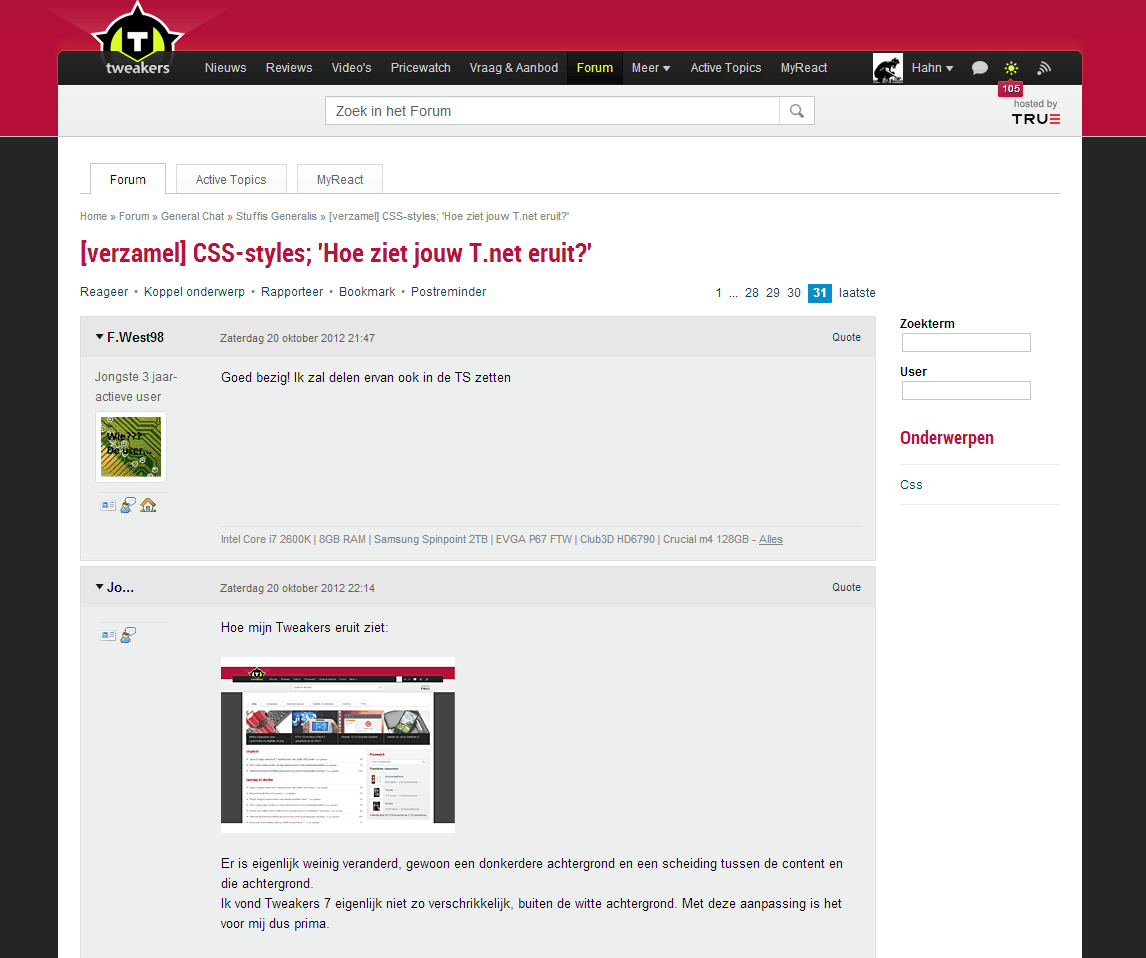Click Postreminder link
Image resolution: width=1146 pixels, height=958 pixels.
[x=448, y=292]
